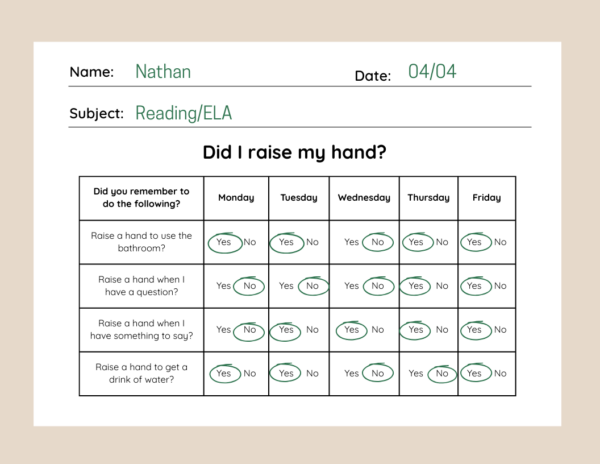The width and height of the screenshot is (600, 464).
Task: Click the Date field showing 04/04
Action: [432, 72]
